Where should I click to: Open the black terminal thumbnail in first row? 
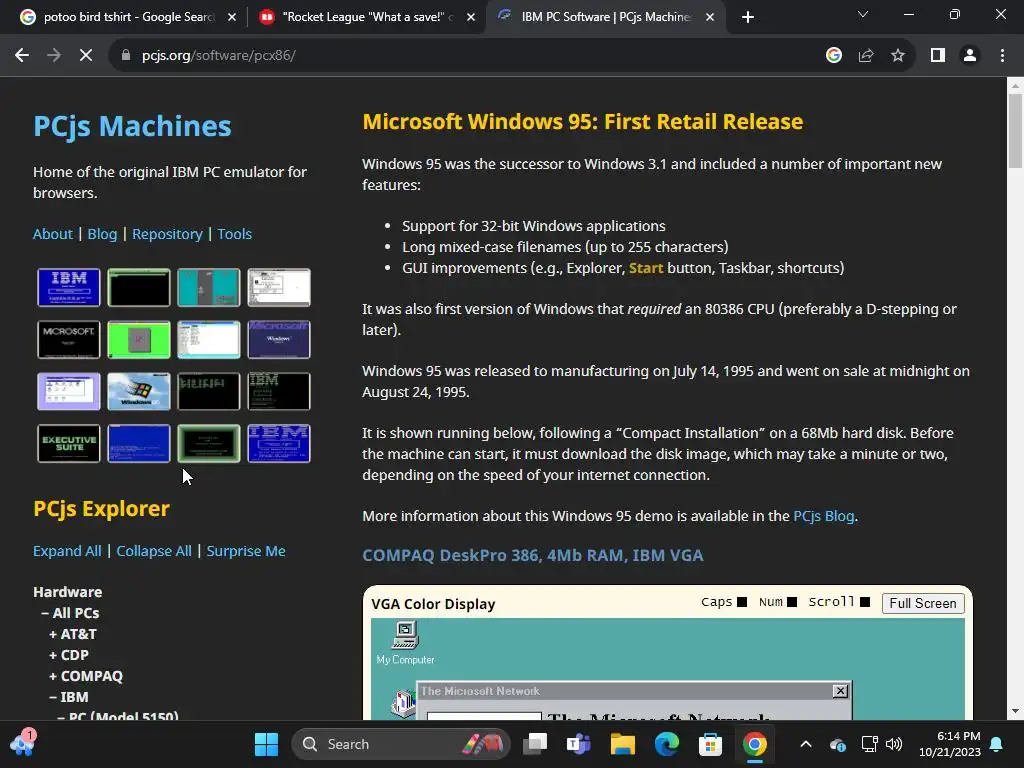[138, 287]
